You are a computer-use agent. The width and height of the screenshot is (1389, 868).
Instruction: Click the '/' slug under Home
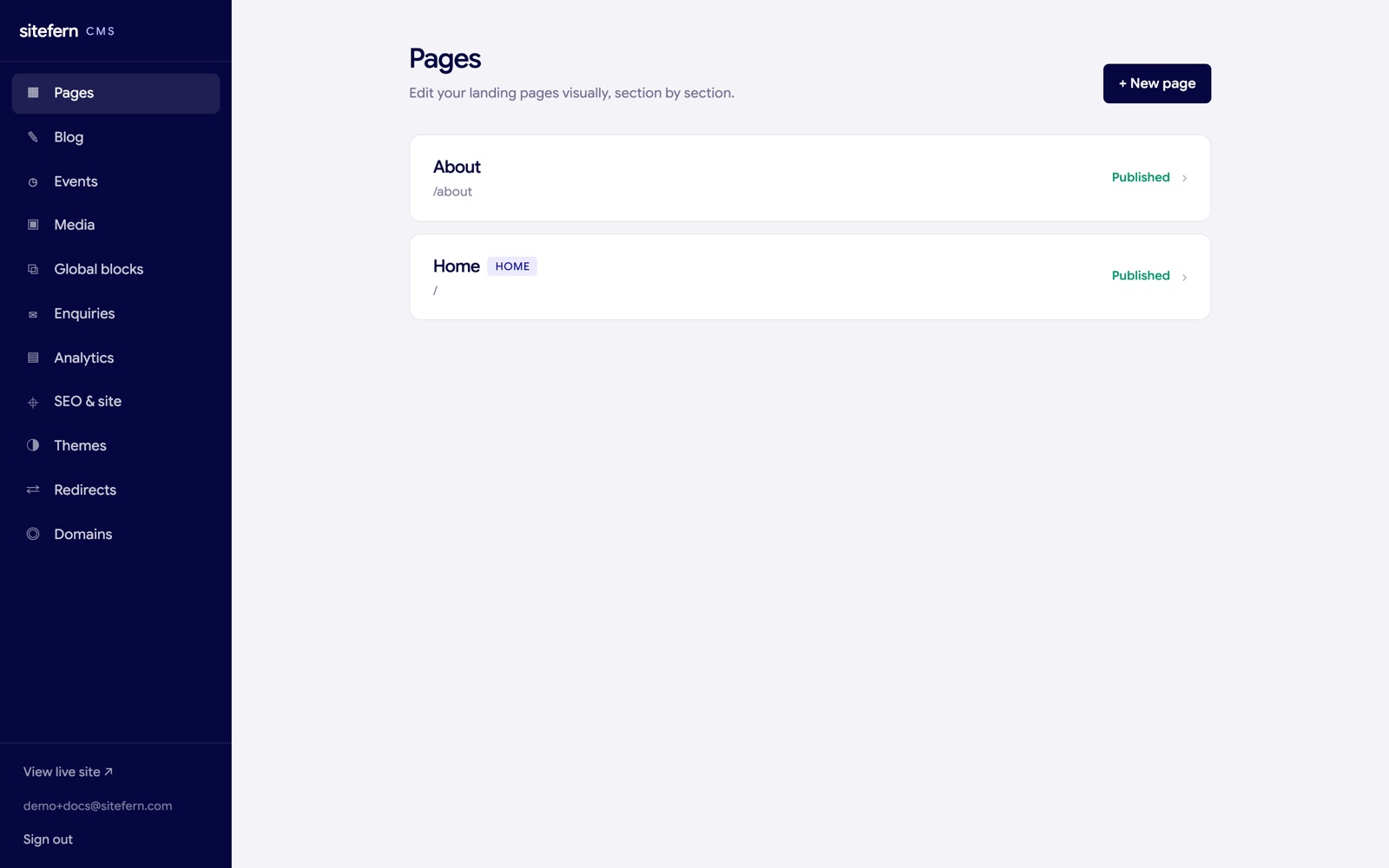[436, 290]
